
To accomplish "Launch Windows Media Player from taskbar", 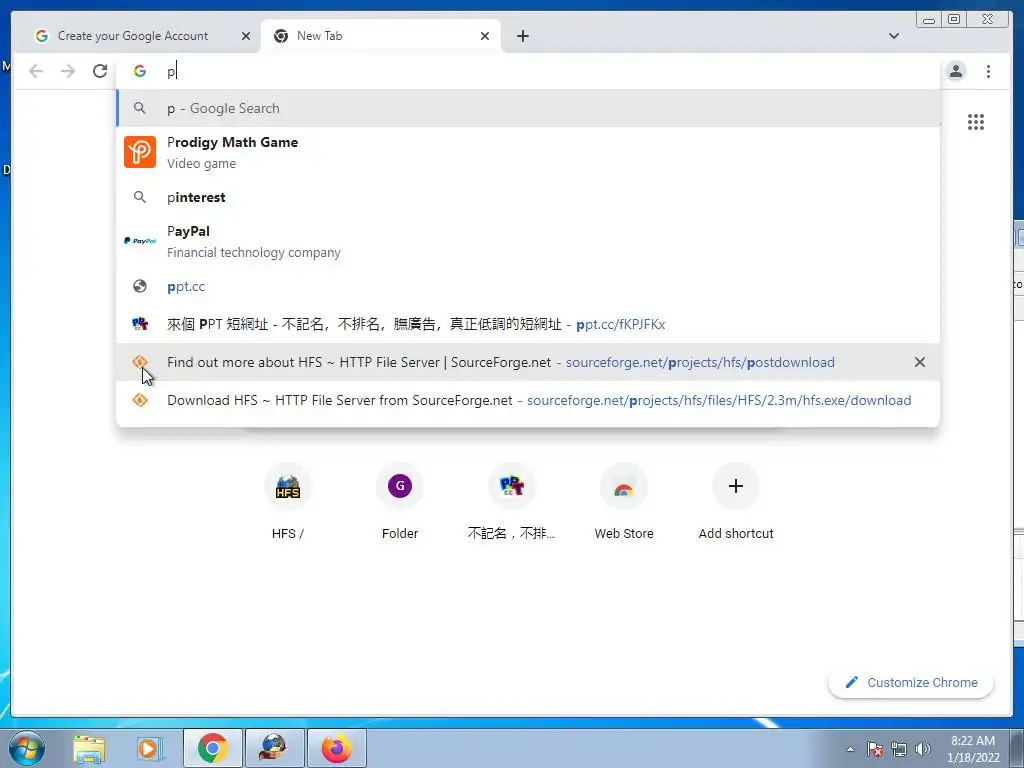I will tap(149, 748).
